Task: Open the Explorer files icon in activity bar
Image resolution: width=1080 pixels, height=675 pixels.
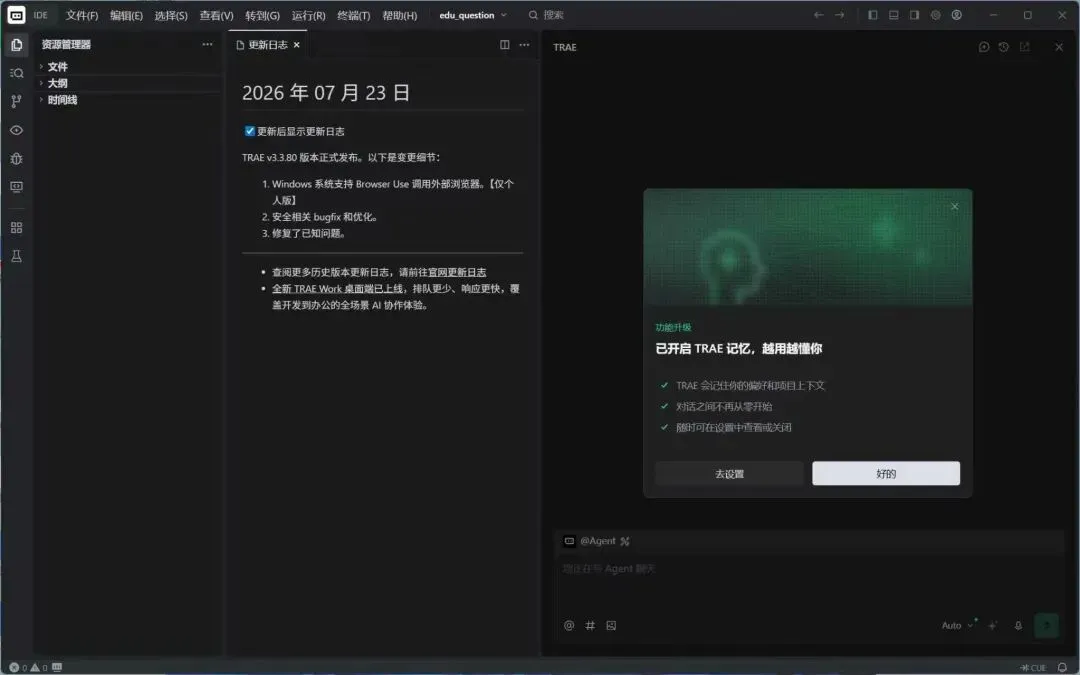Action: click(17, 45)
